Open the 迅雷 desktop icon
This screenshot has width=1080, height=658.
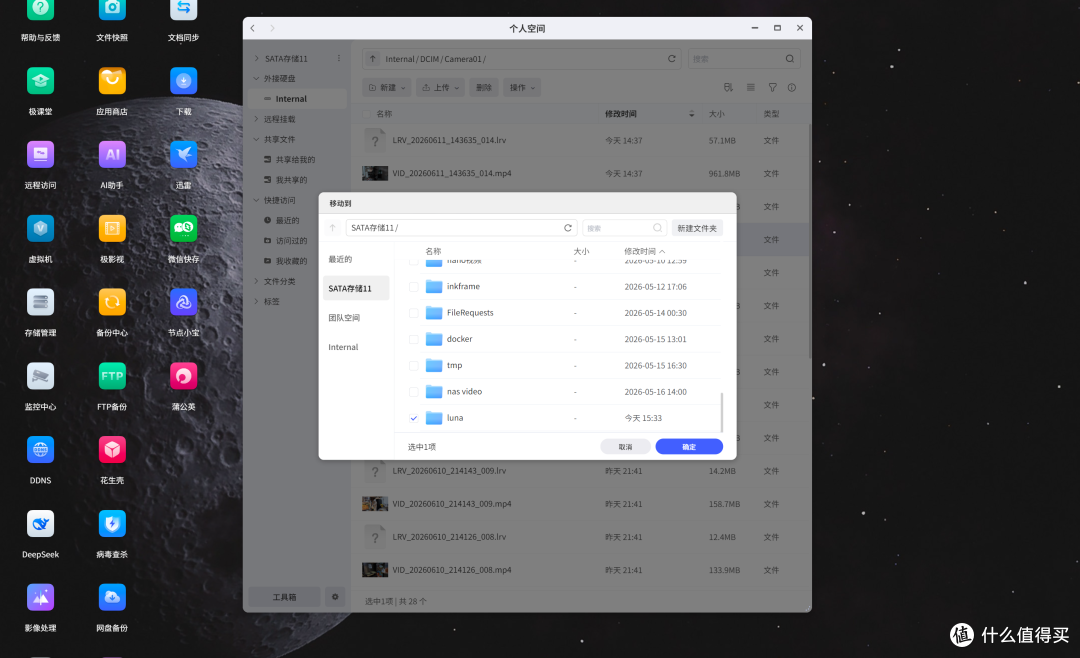tap(183, 155)
